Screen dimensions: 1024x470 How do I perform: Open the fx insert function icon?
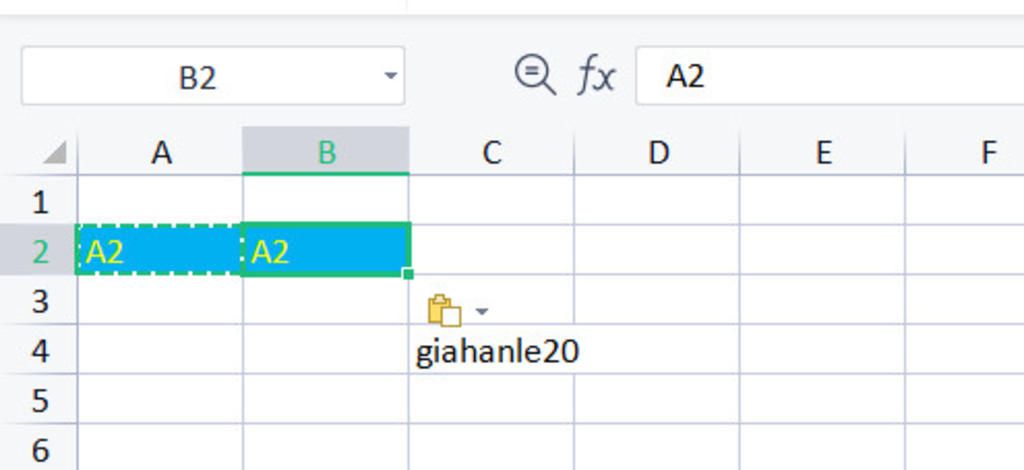(x=596, y=76)
